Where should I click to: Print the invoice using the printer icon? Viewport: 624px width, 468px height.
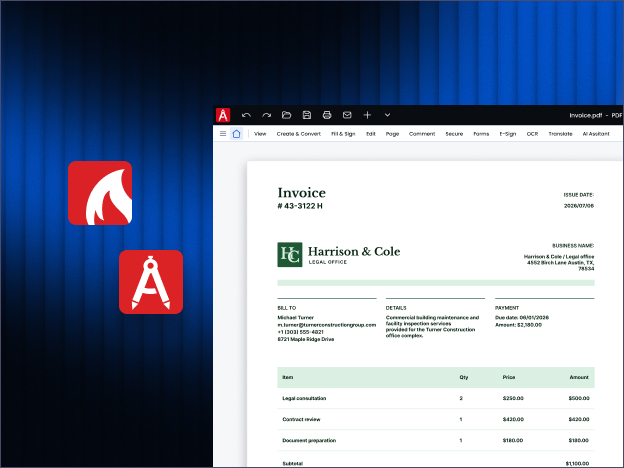click(327, 115)
